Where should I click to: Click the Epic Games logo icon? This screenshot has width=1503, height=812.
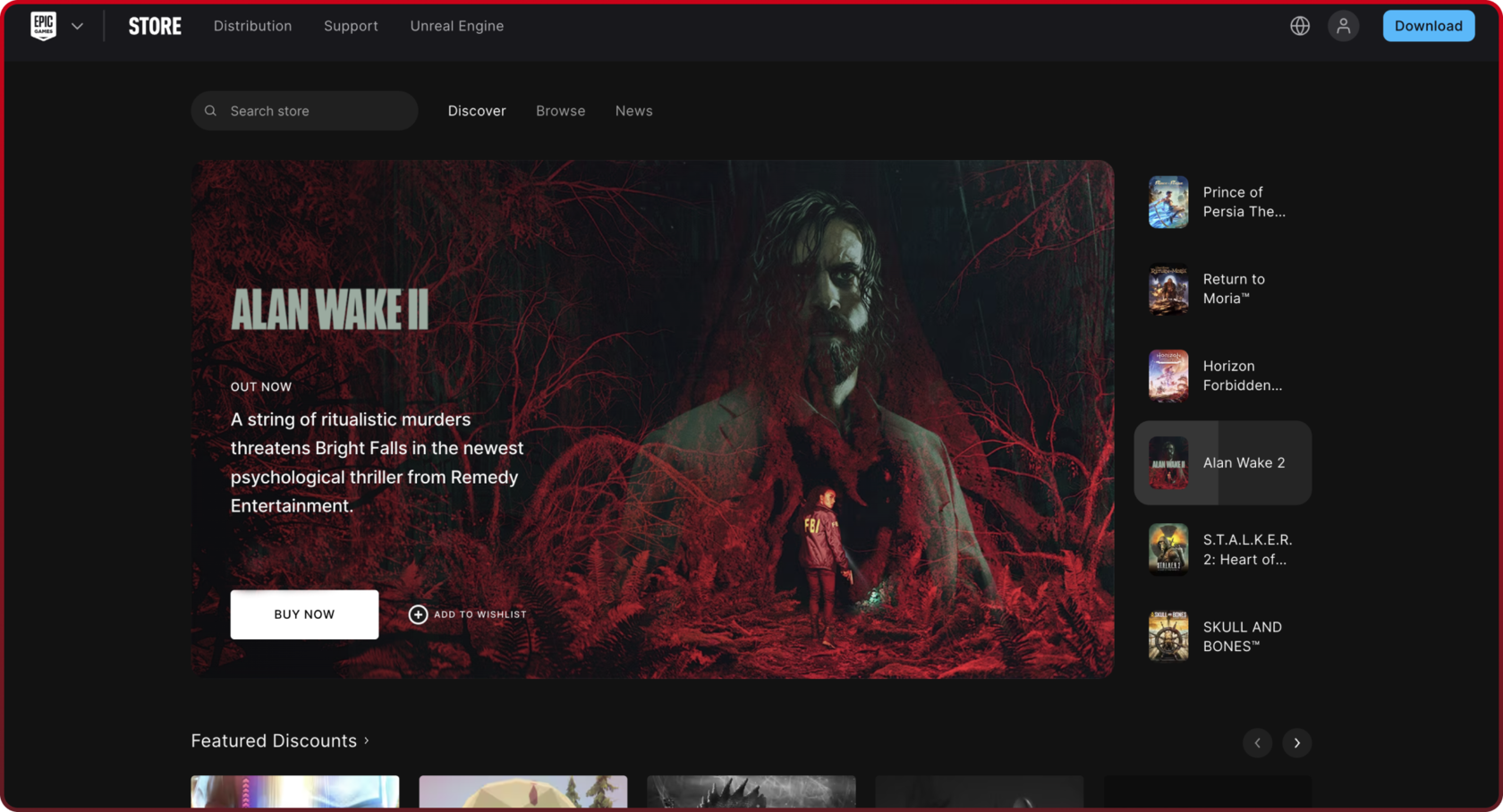pyautogui.click(x=43, y=26)
